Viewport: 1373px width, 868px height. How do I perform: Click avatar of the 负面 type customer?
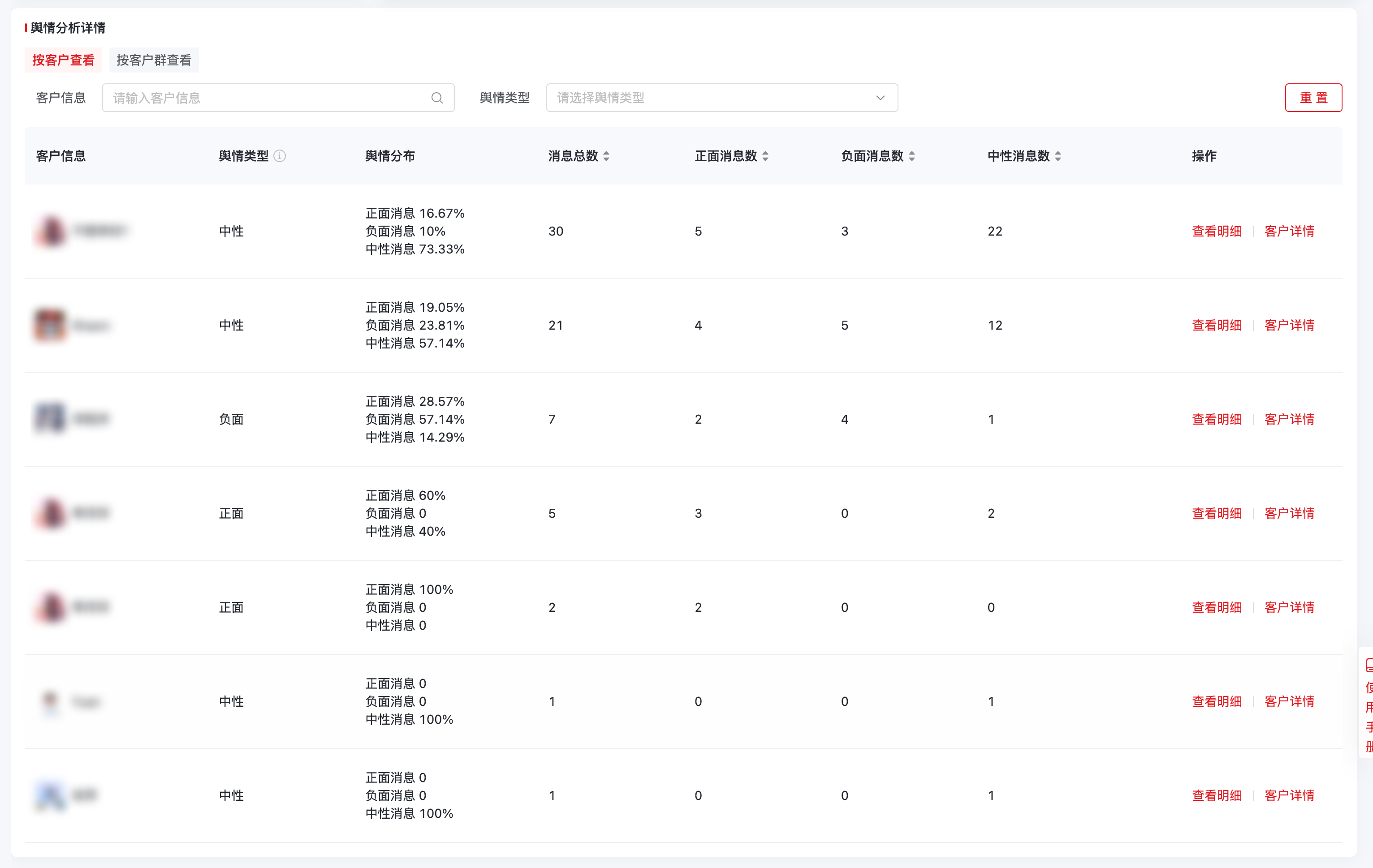coord(50,419)
